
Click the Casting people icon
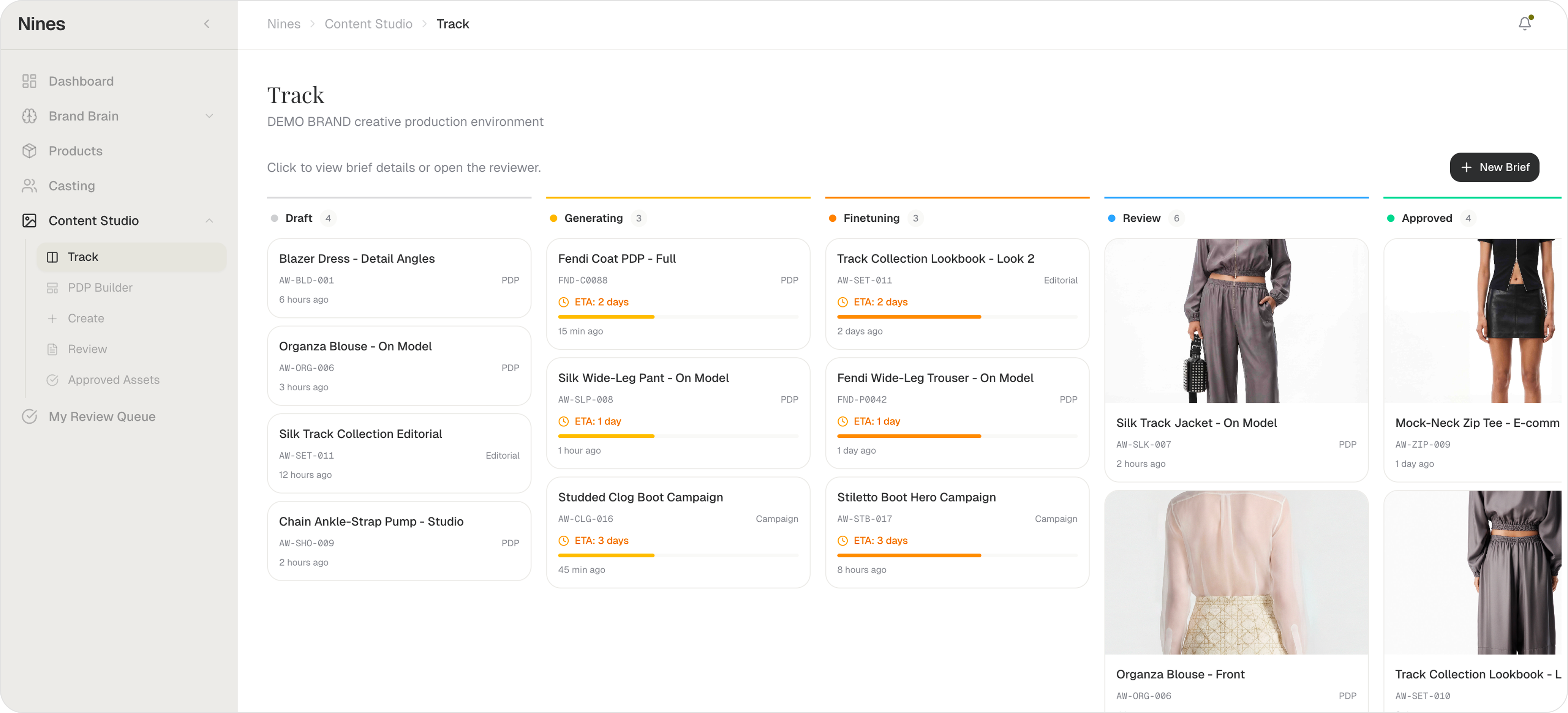(x=29, y=186)
